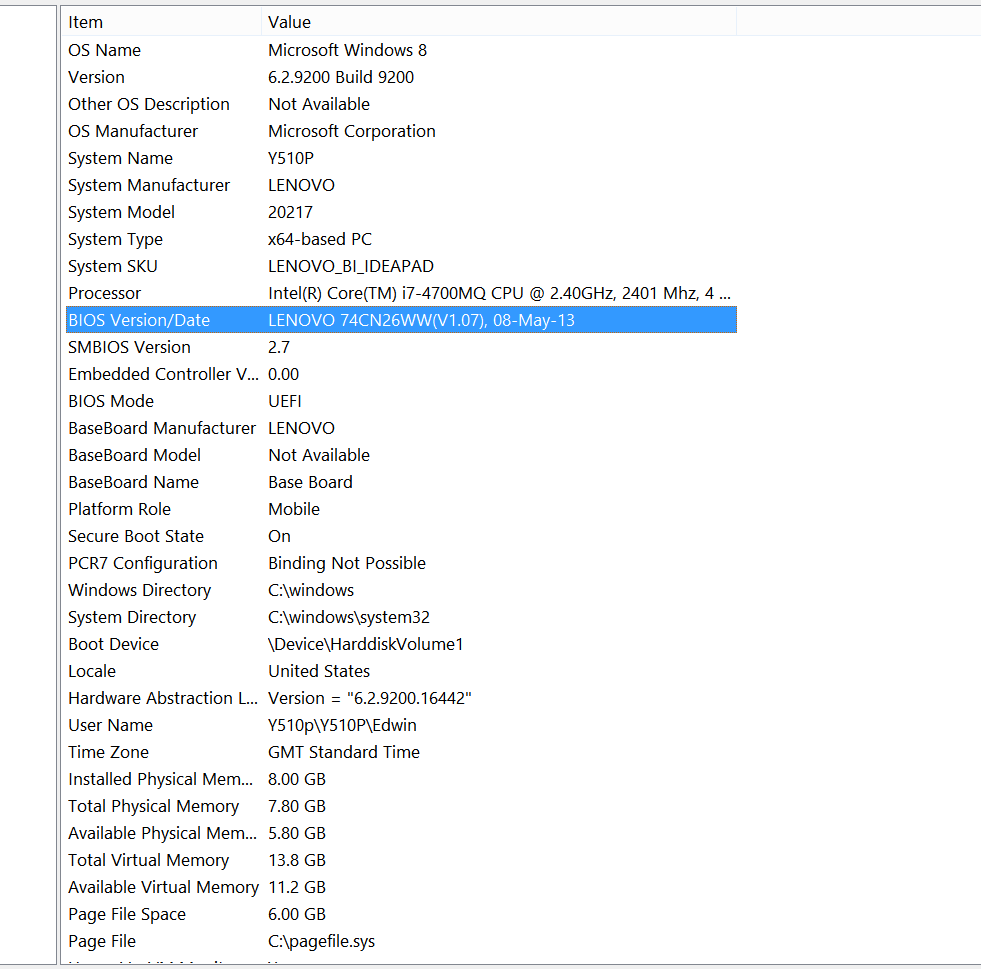Select the UEFI value for BIOS Mode
981x969 pixels.
tap(285, 401)
